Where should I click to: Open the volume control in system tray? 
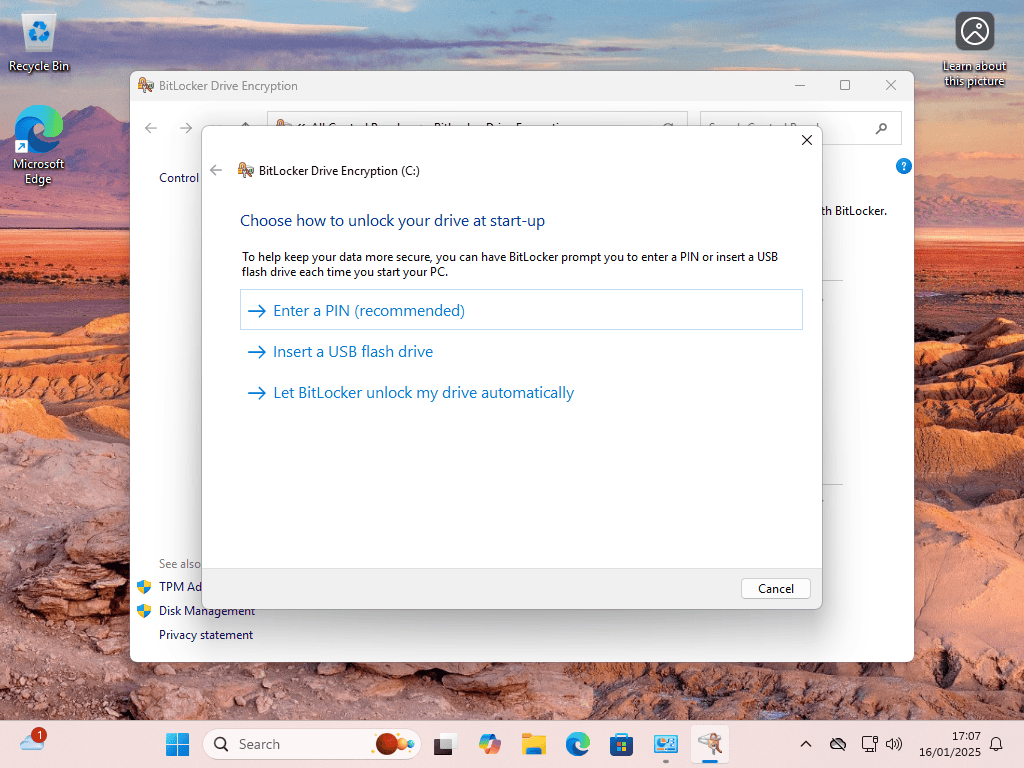click(894, 744)
